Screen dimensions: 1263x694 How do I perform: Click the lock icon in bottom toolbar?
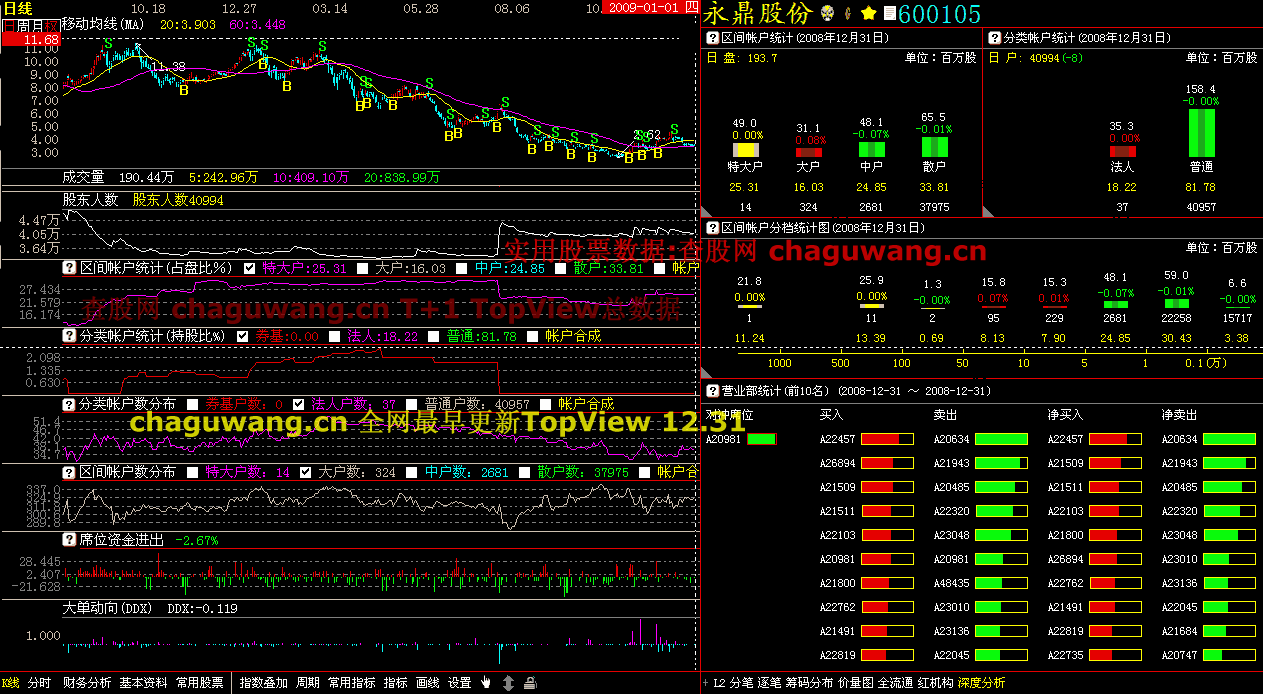(x=530, y=683)
